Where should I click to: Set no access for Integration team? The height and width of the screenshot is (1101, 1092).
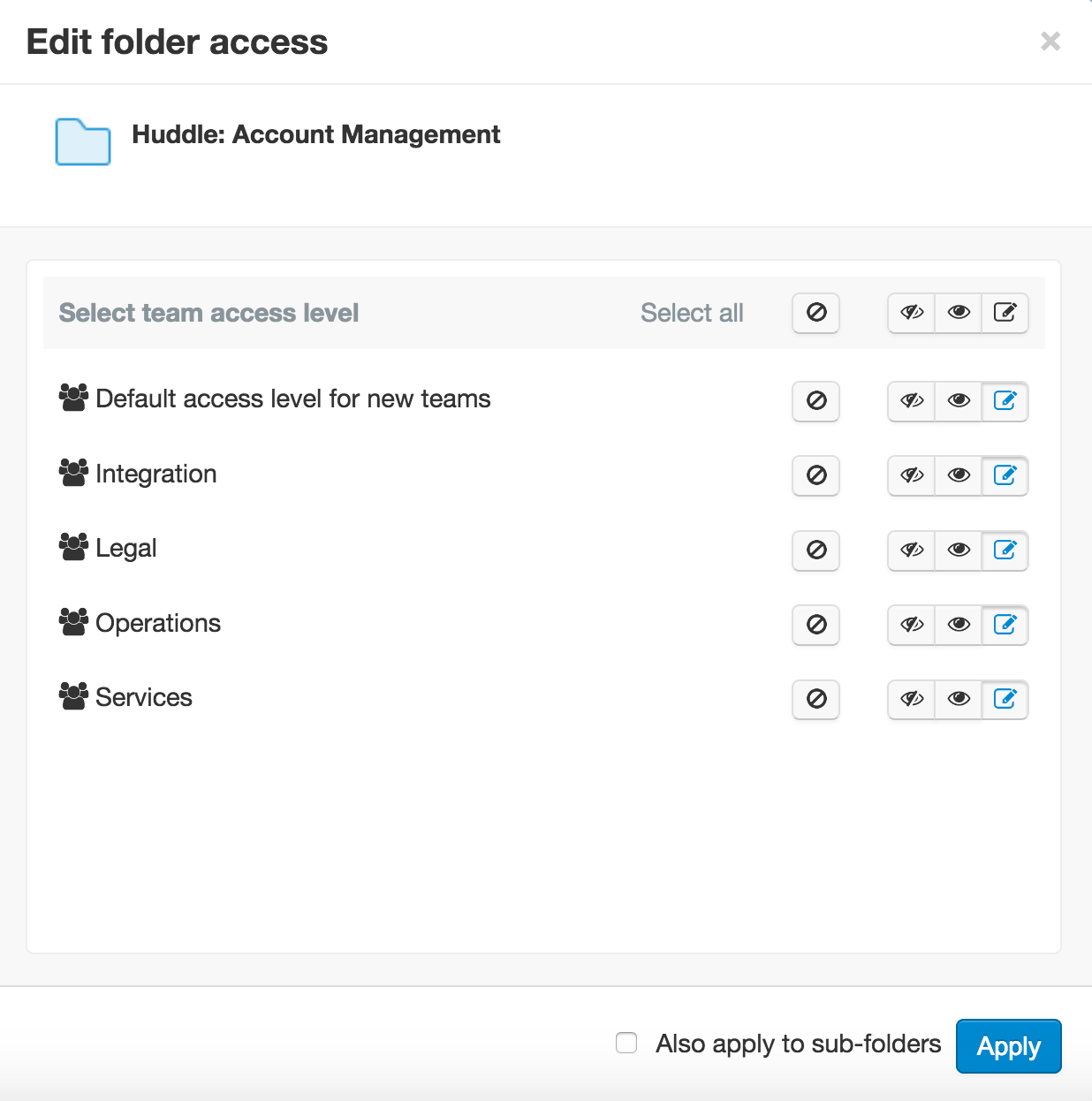pos(815,475)
